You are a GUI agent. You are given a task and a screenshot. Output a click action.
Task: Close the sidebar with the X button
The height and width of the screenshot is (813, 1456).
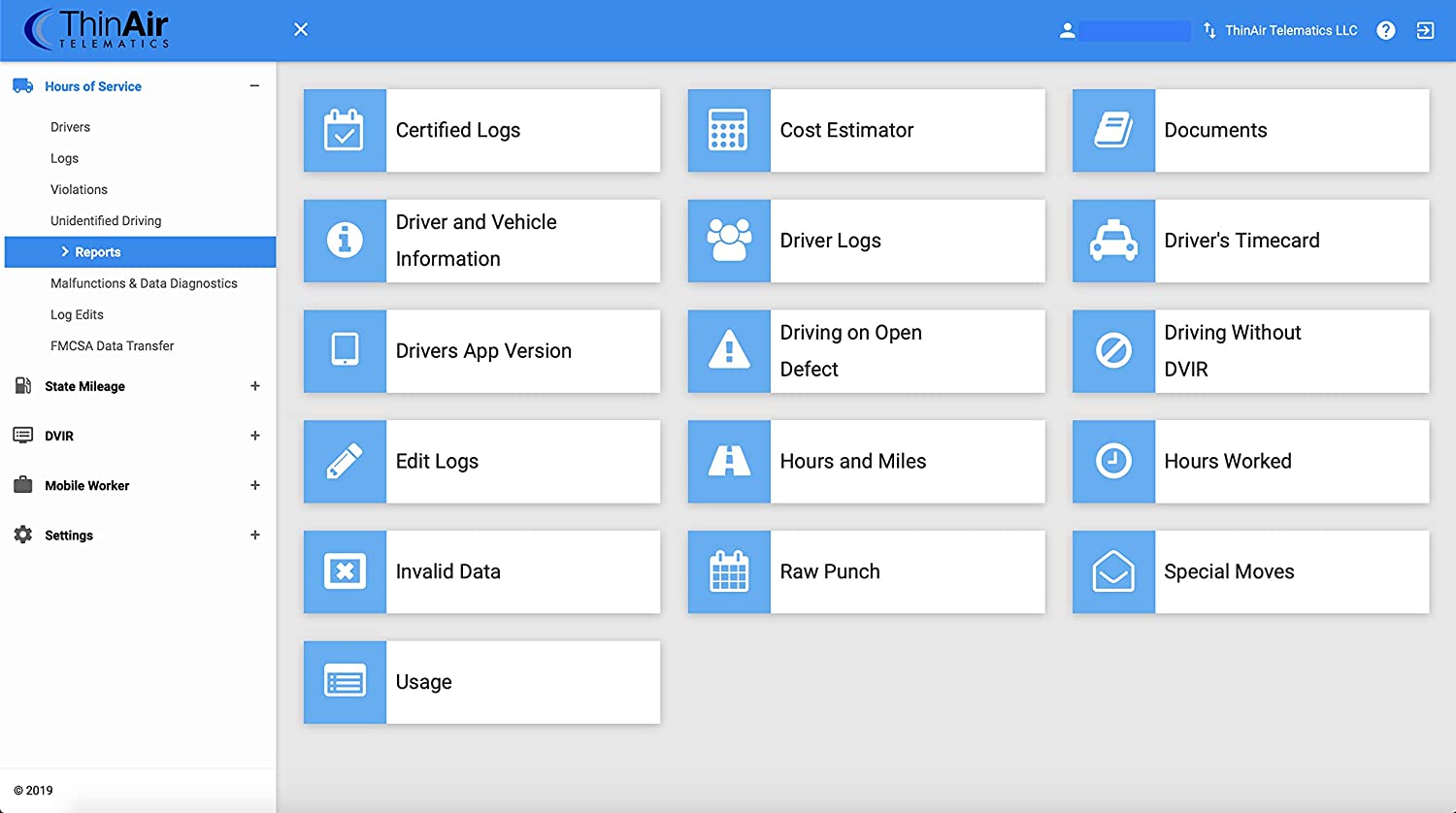[x=301, y=29]
